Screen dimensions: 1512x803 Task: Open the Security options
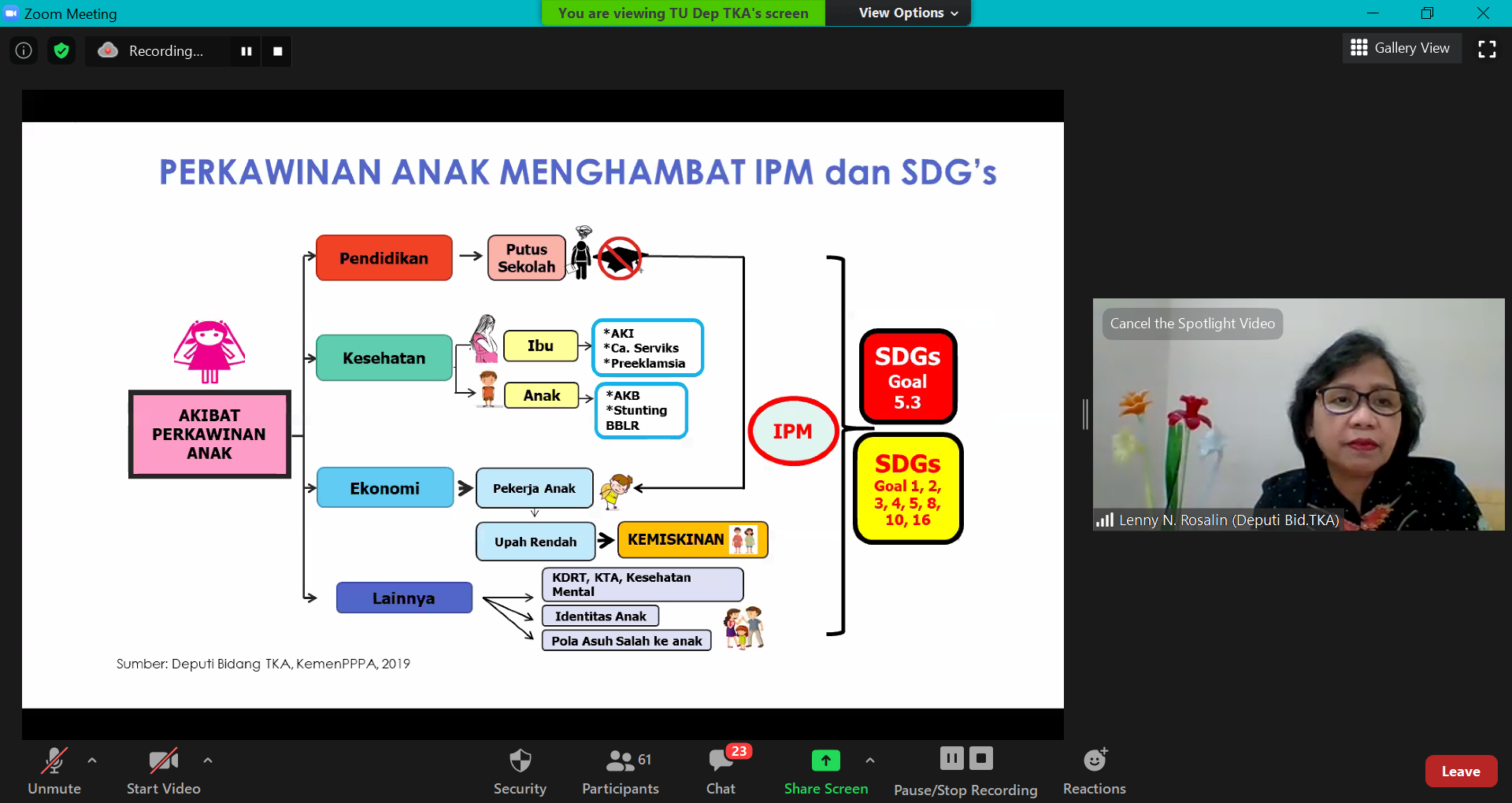tap(520, 771)
